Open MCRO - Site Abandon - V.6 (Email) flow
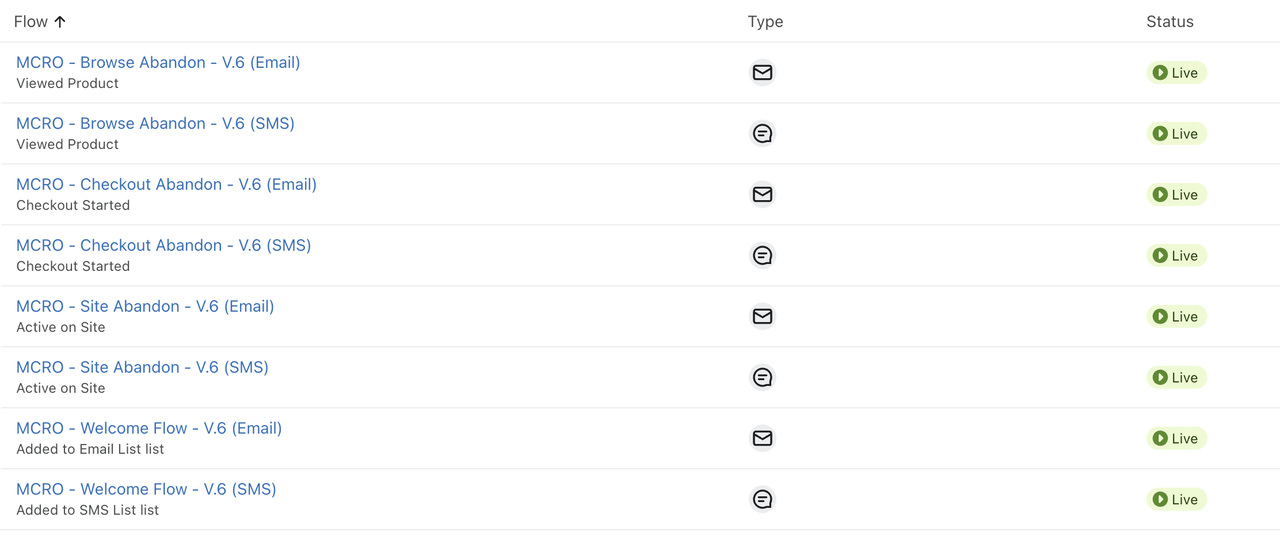Viewport: 1280px width, 536px height. click(x=145, y=306)
